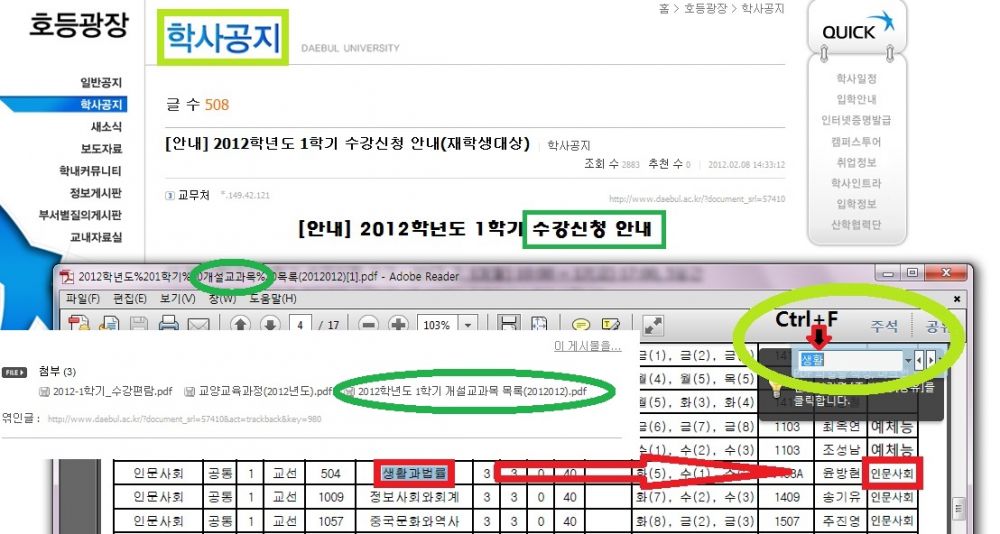The height and width of the screenshot is (534, 1000).
Task: Click the FILE badge next to 첨부
Action: [x=15, y=372]
